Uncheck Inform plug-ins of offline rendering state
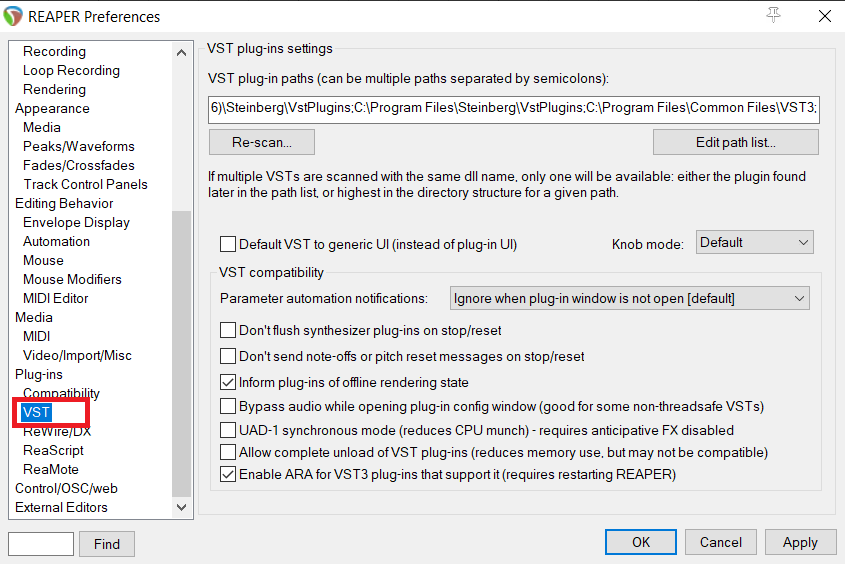The image size is (845, 564). tap(228, 382)
